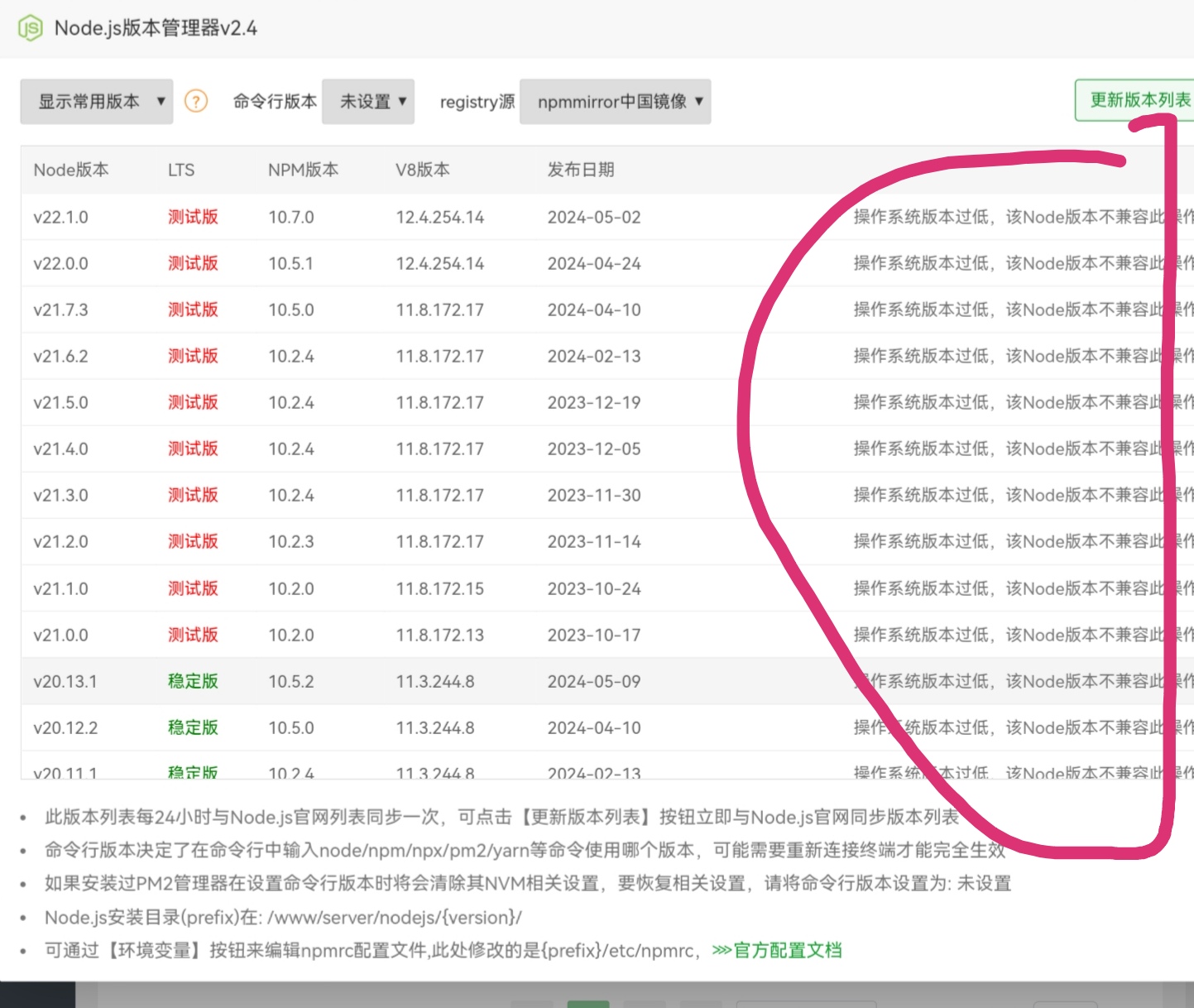Click the V8版本 column header

click(423, 170)
